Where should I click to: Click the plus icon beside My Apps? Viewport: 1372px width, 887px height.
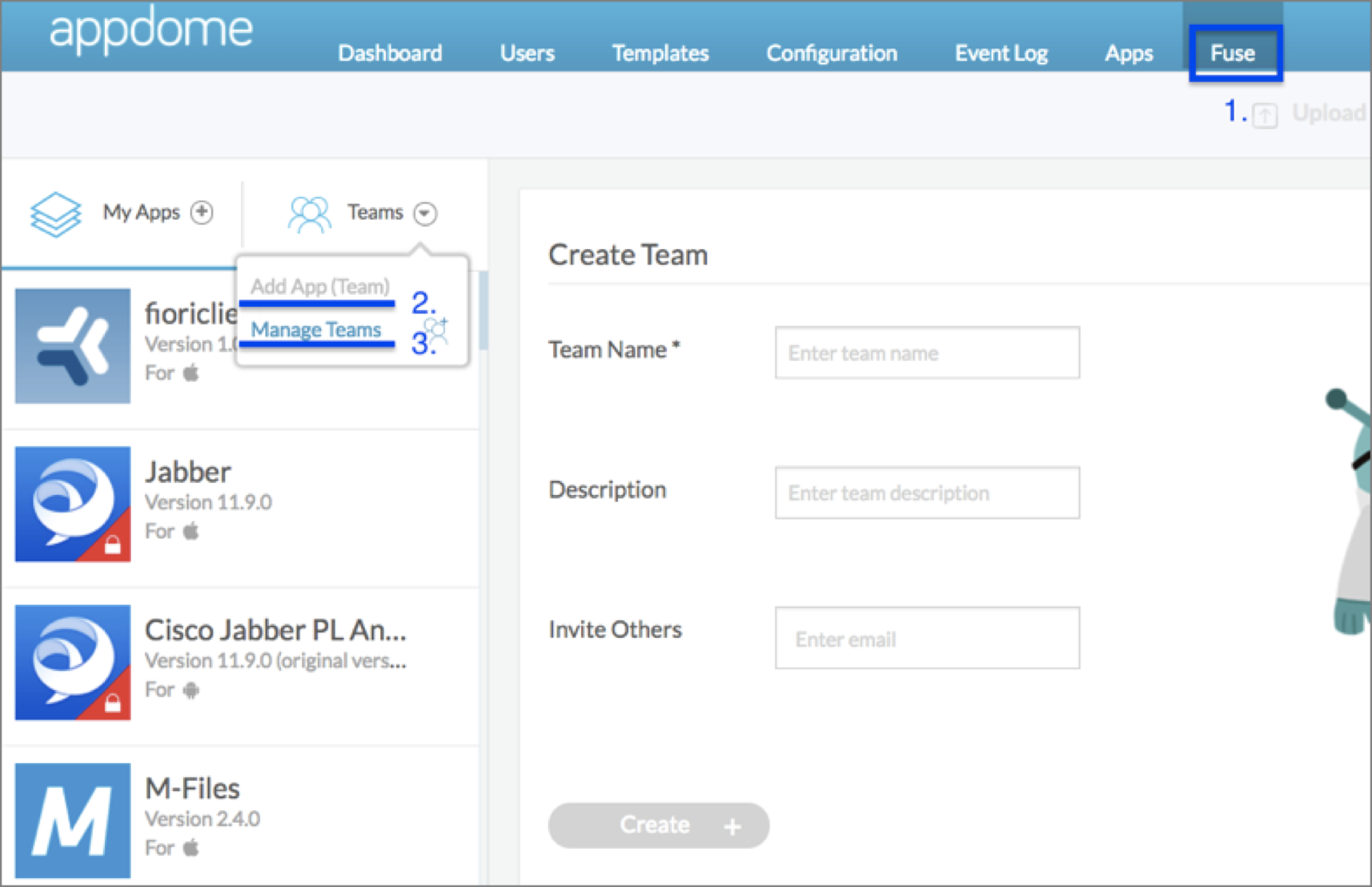(202, 212)
